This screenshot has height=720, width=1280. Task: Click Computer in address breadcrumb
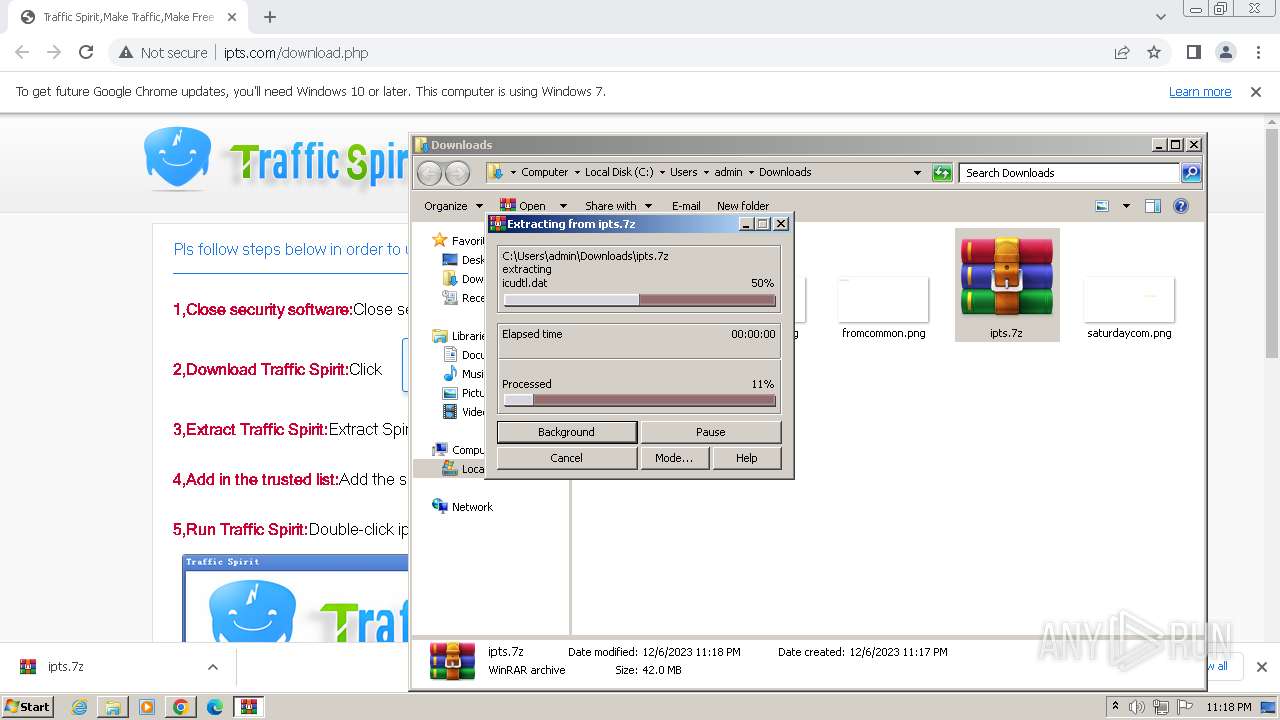pos(544,172)
